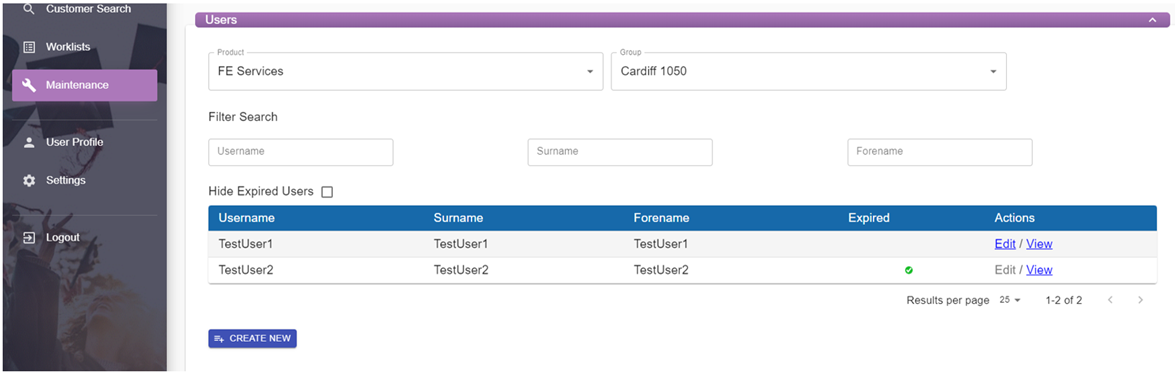This screenshot has width=1175, height=376.
Task: Click the Settings gear icon
Action: tap(29, 181)
